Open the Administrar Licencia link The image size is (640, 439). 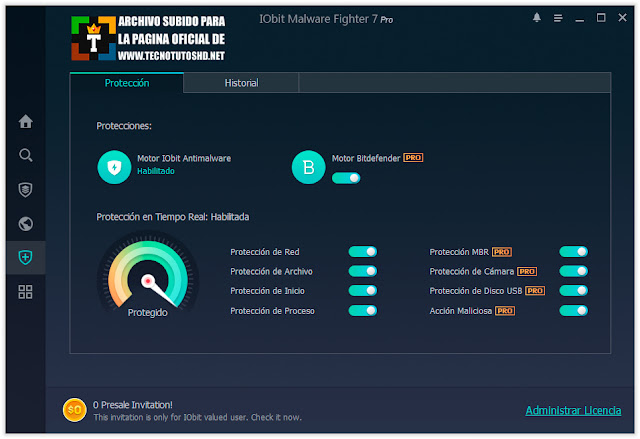point(573,410)
